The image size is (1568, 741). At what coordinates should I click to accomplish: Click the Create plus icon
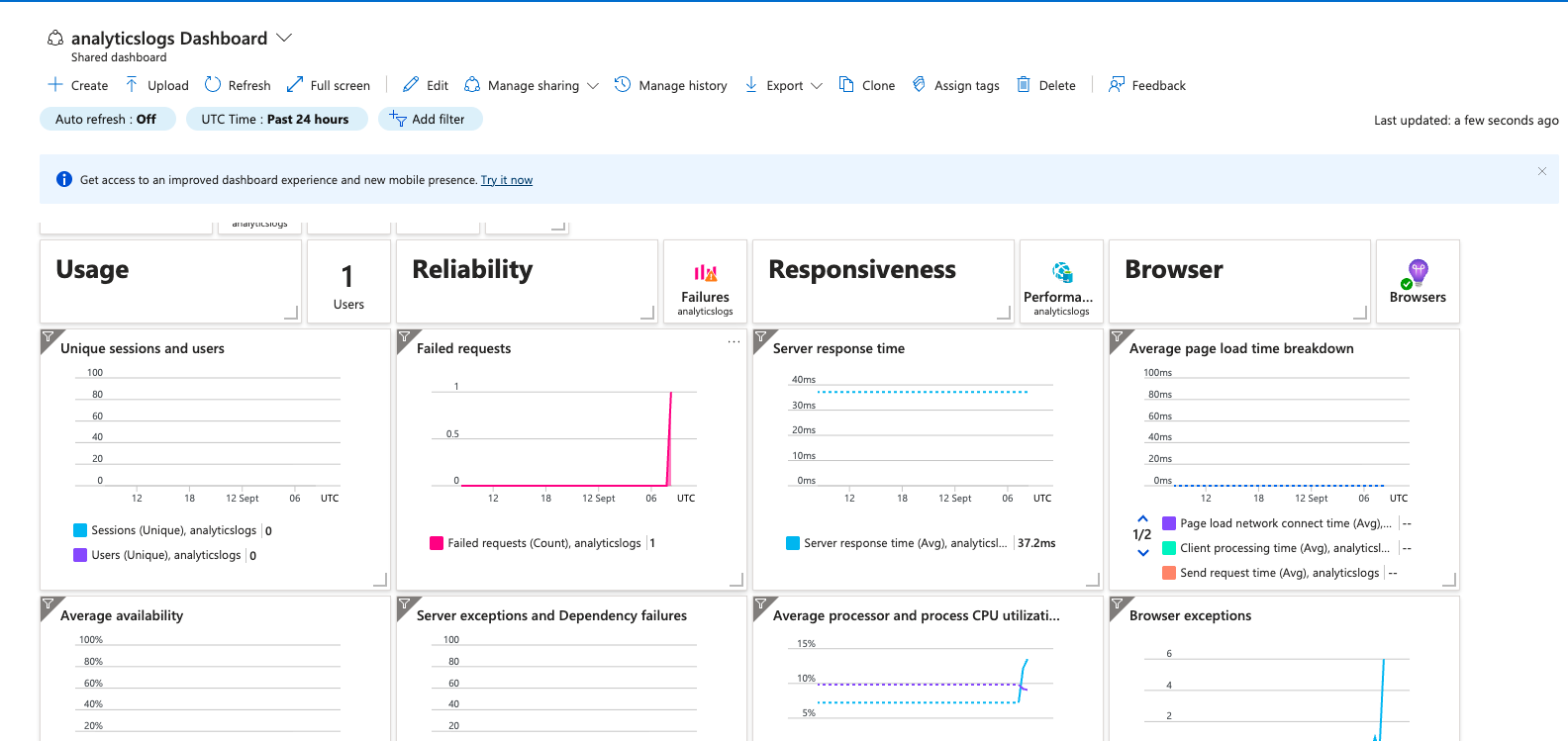pos(55,85)
